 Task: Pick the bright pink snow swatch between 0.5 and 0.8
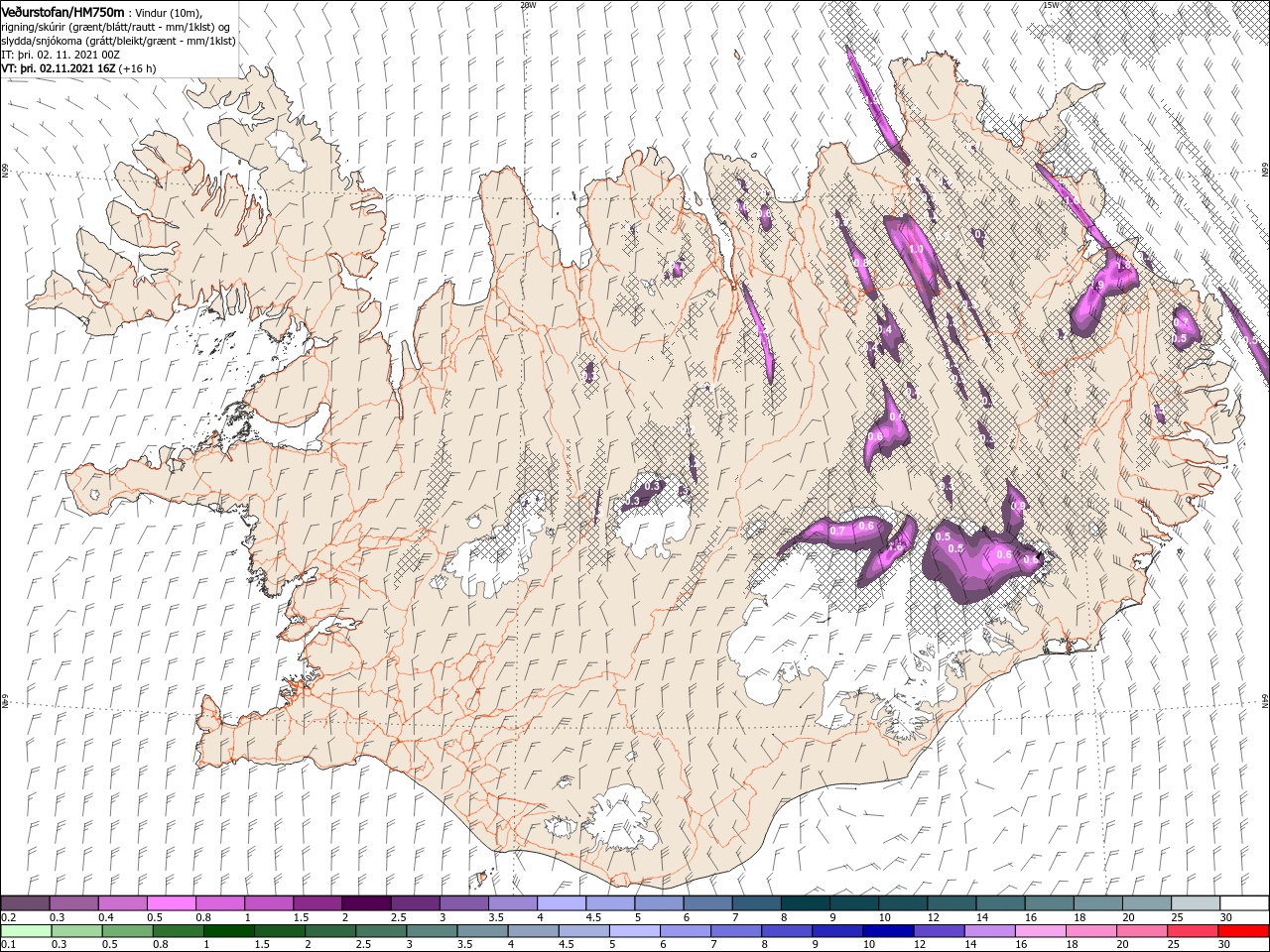coord(172,902)
